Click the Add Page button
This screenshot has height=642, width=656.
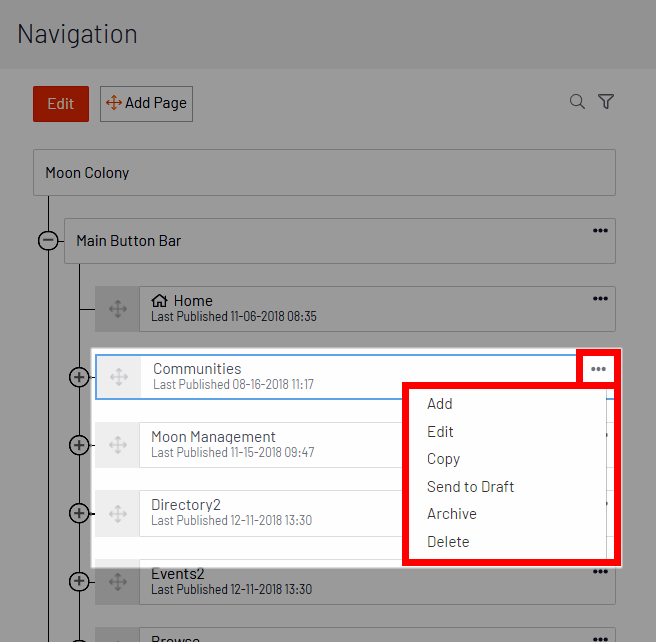click(x=146, y=104)
